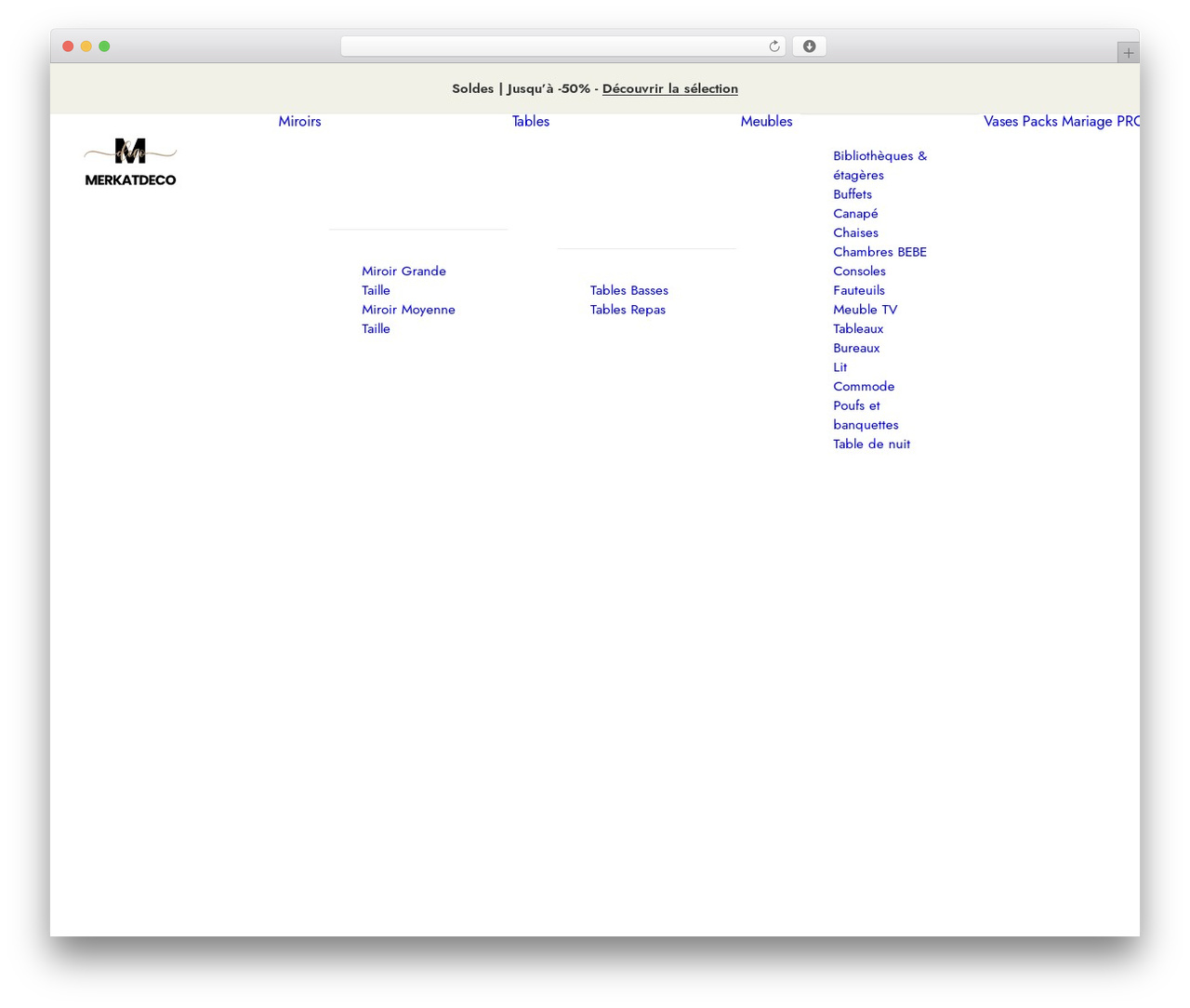Choose the Canapé category

855,214
